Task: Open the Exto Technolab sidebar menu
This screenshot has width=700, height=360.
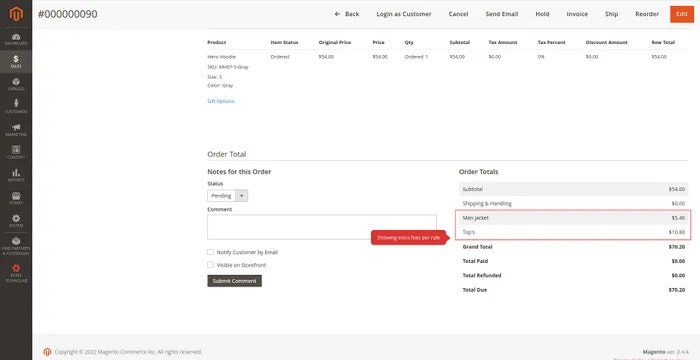Action: coord(16,273)
